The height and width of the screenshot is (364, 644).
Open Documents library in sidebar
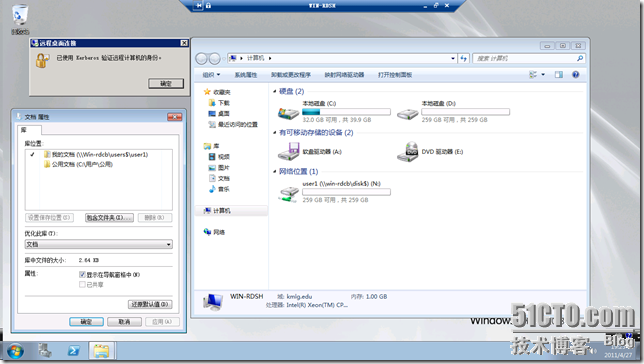[219, 178]
